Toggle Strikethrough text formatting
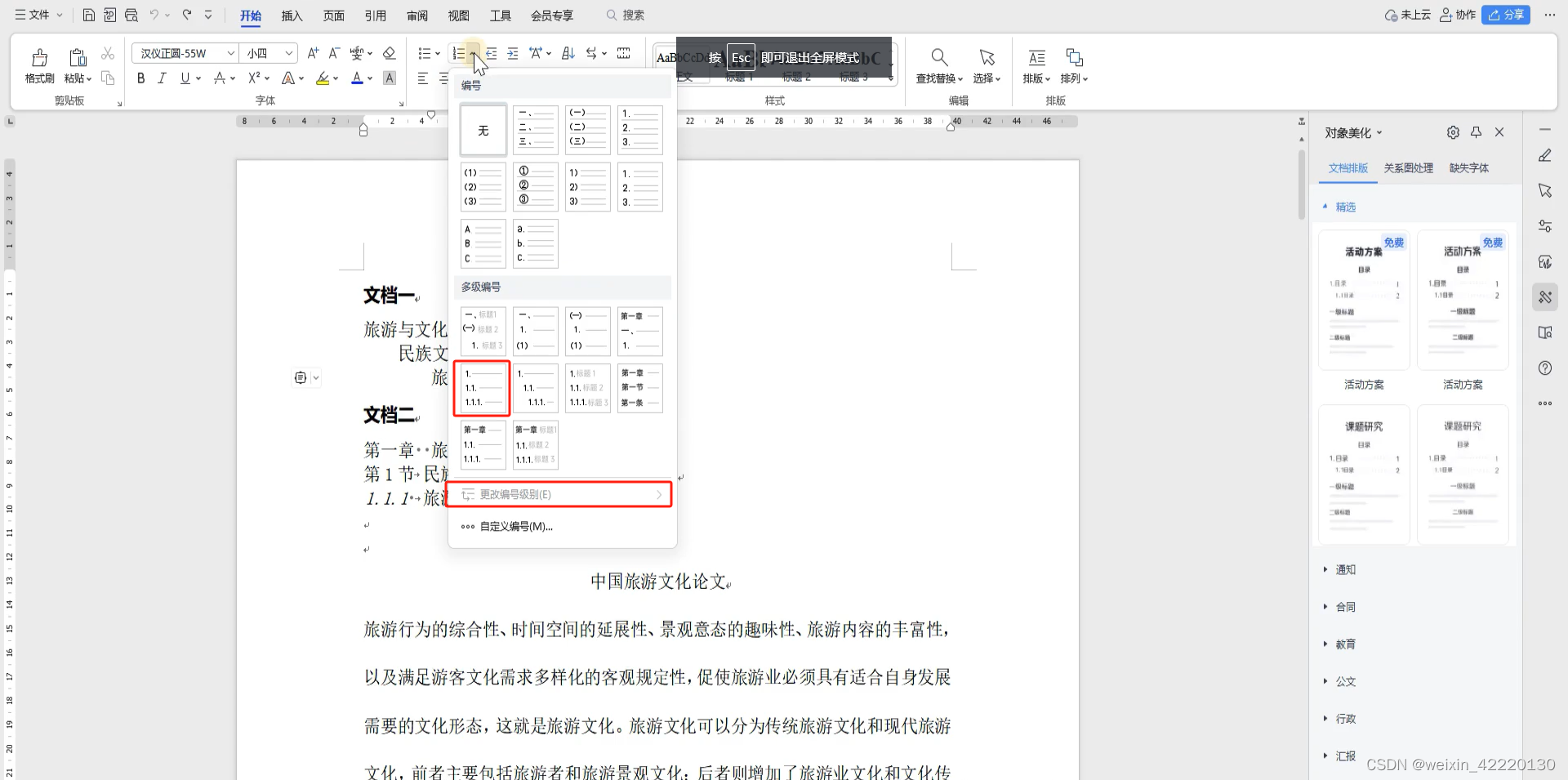 pos(219,78)
